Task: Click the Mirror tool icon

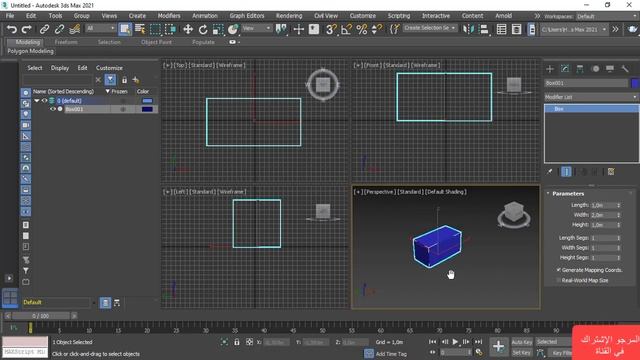Action: click(468, 29)
